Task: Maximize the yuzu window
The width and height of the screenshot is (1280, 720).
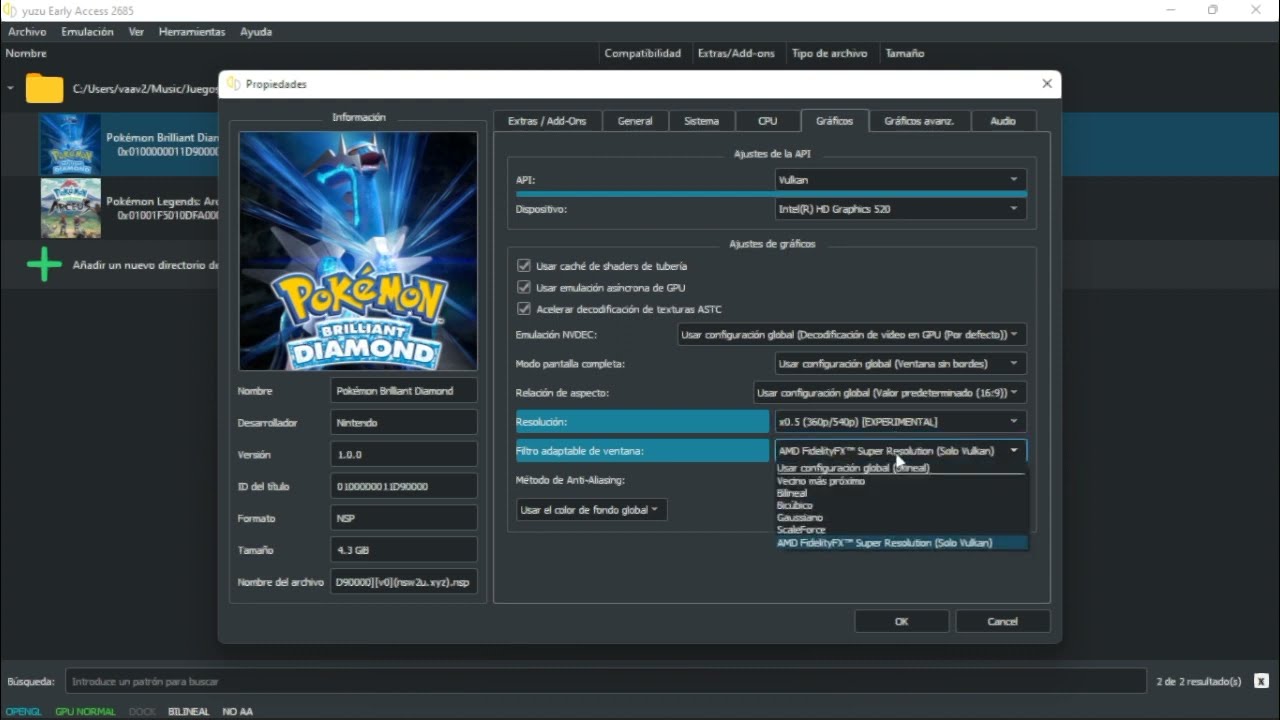Action: 1213,10
